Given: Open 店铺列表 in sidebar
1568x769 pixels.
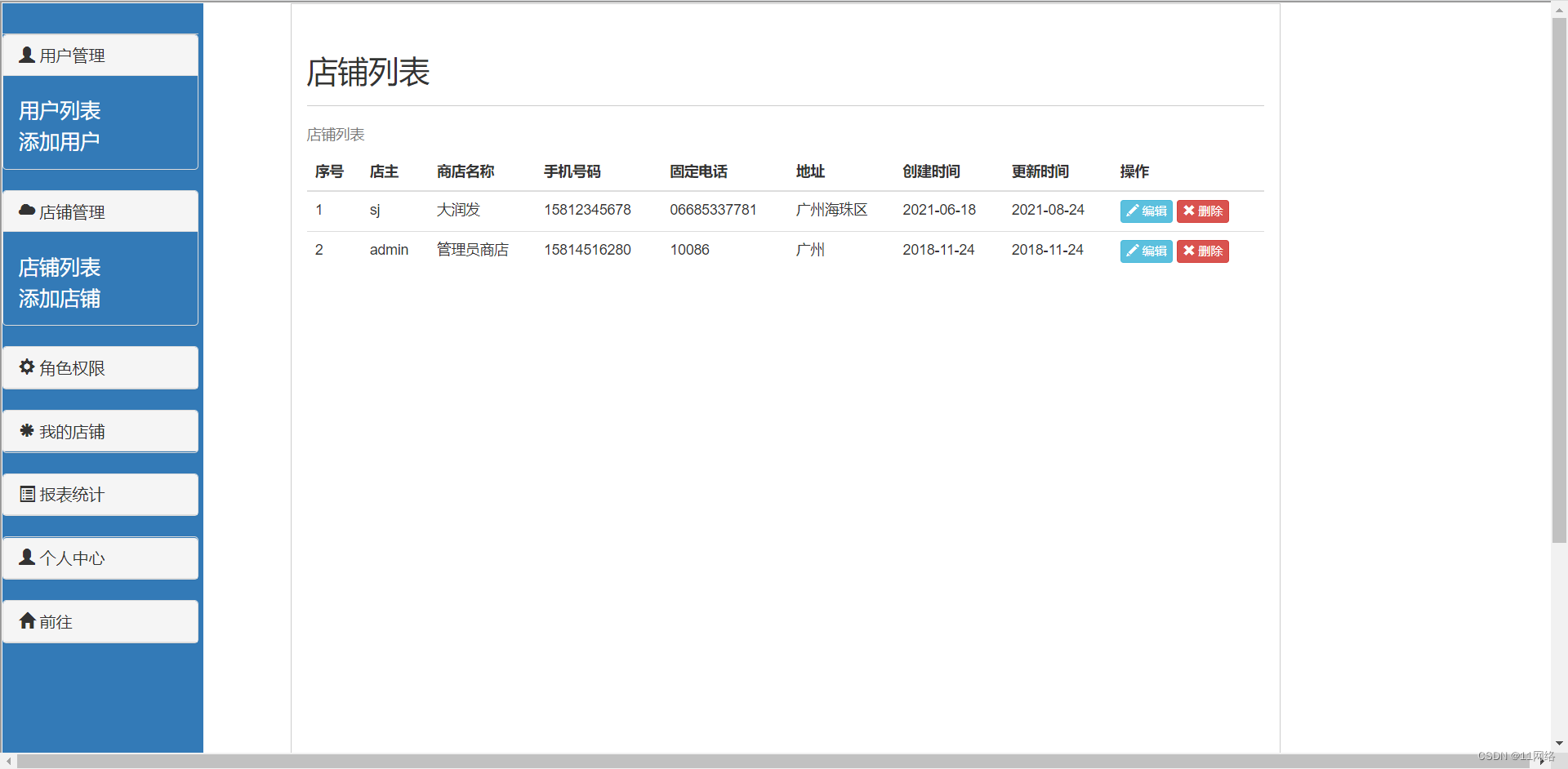Looking at the screenshot, I should (x=60, y=267).
